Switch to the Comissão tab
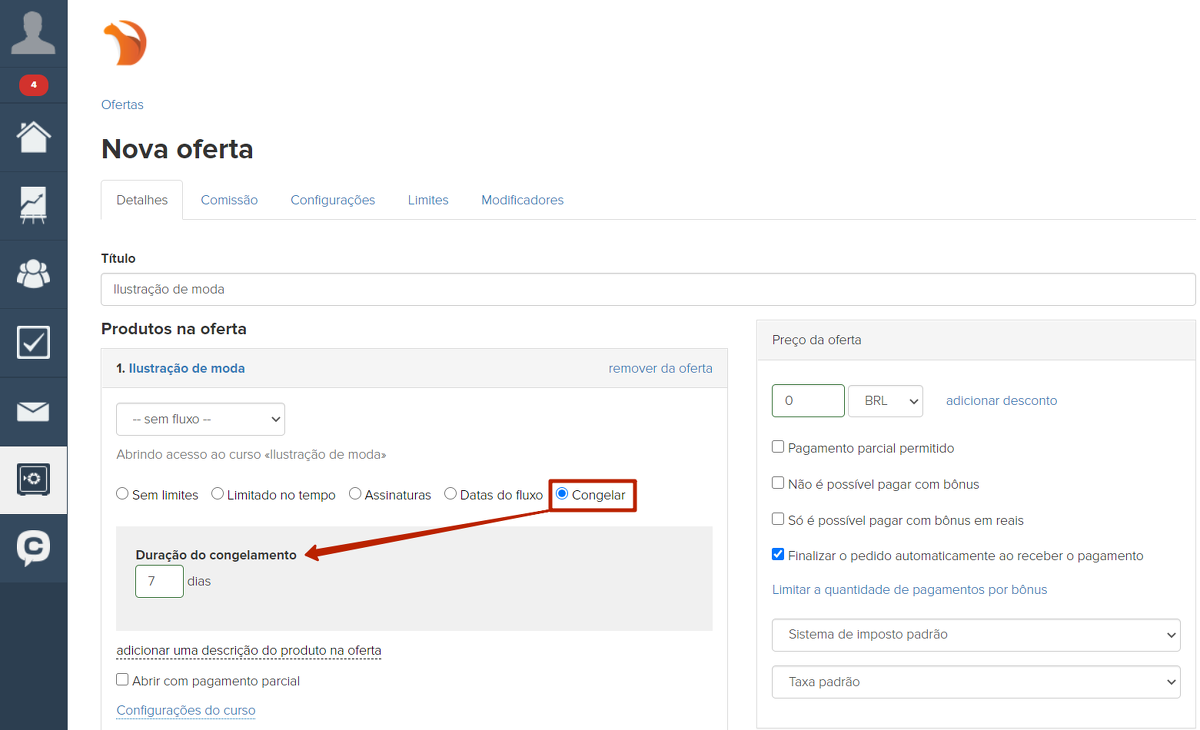This screenshot has width=1200, height=730. point(229,200)
